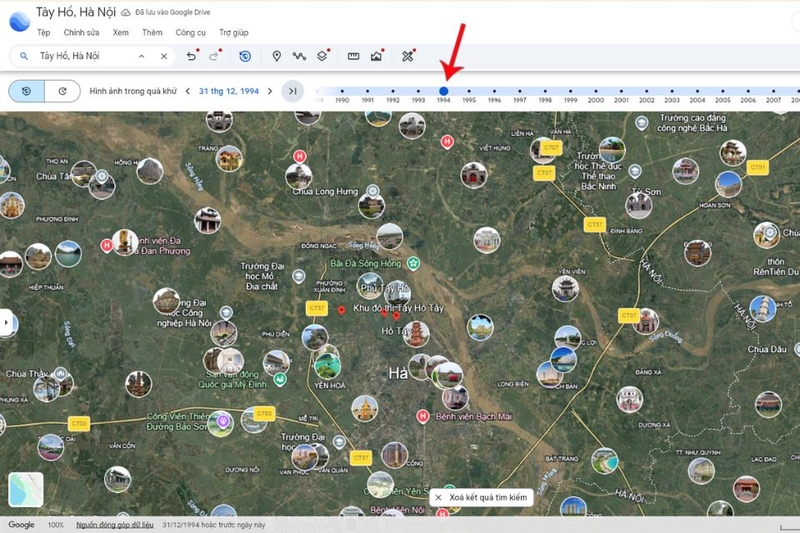The image size is (800, 533).
Task: Clear the Tây Hồ, Hà Nội search field
Action: (x=164, y=56)
